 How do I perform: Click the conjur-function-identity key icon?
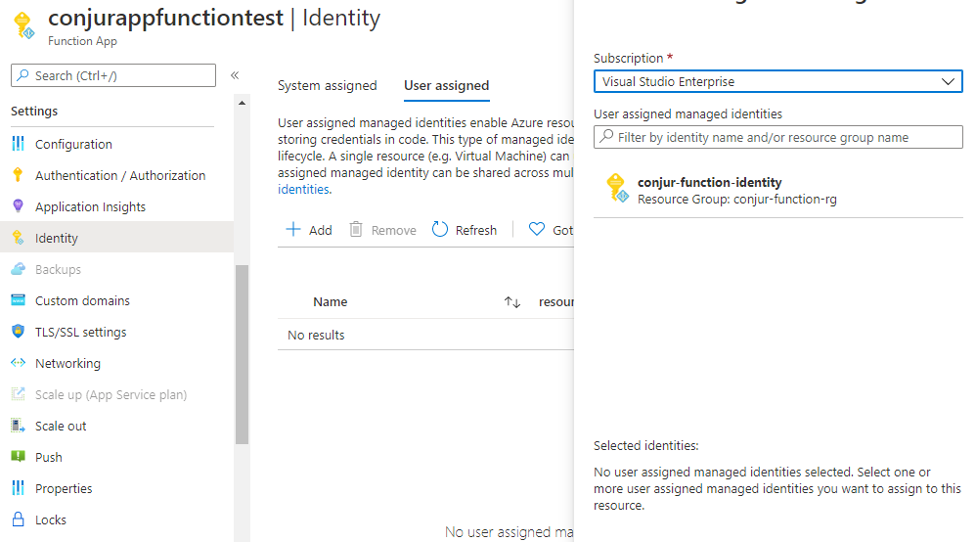tap(617, 189)
